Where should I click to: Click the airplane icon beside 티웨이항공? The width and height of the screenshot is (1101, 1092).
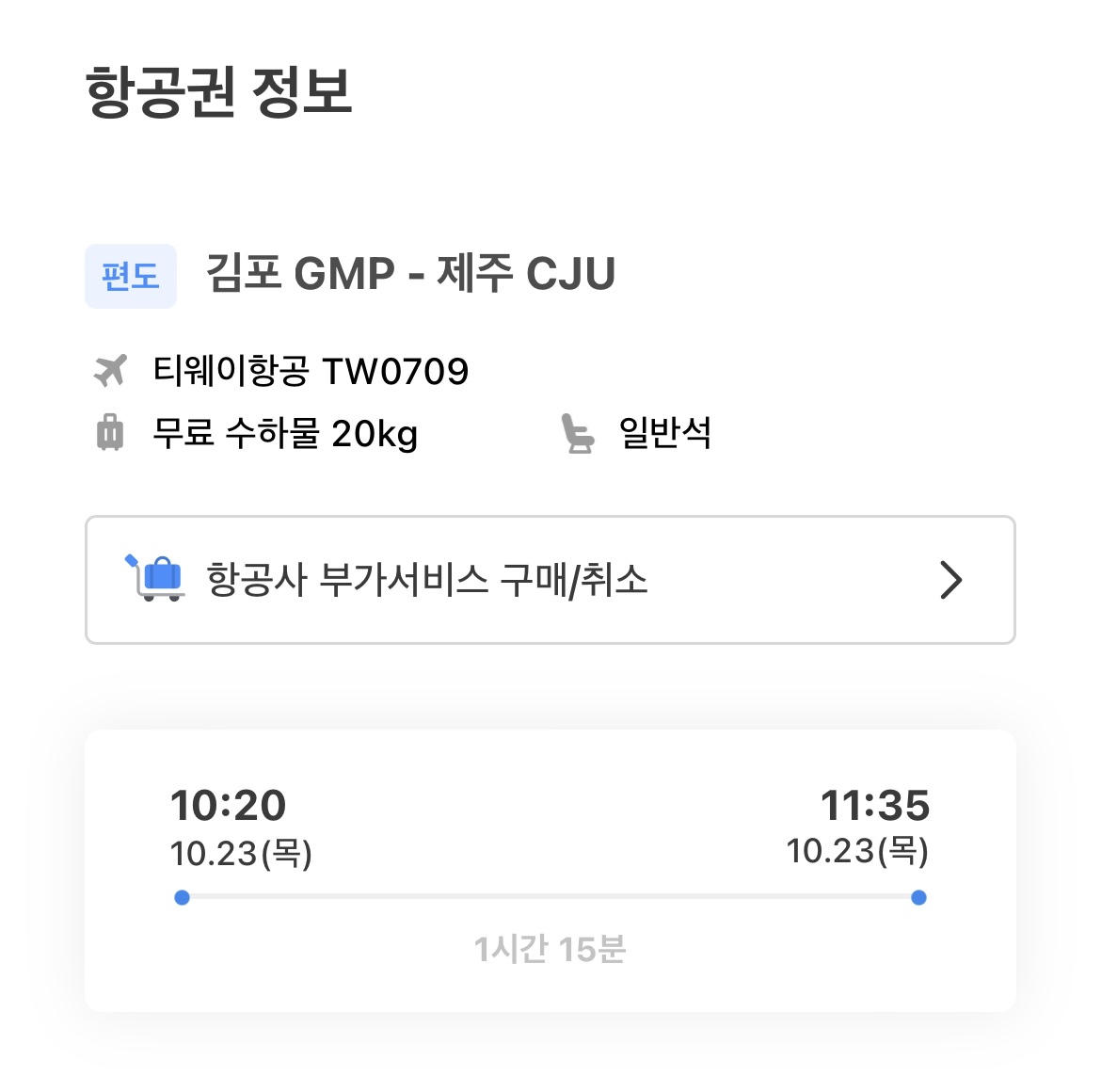pos(110,371)
